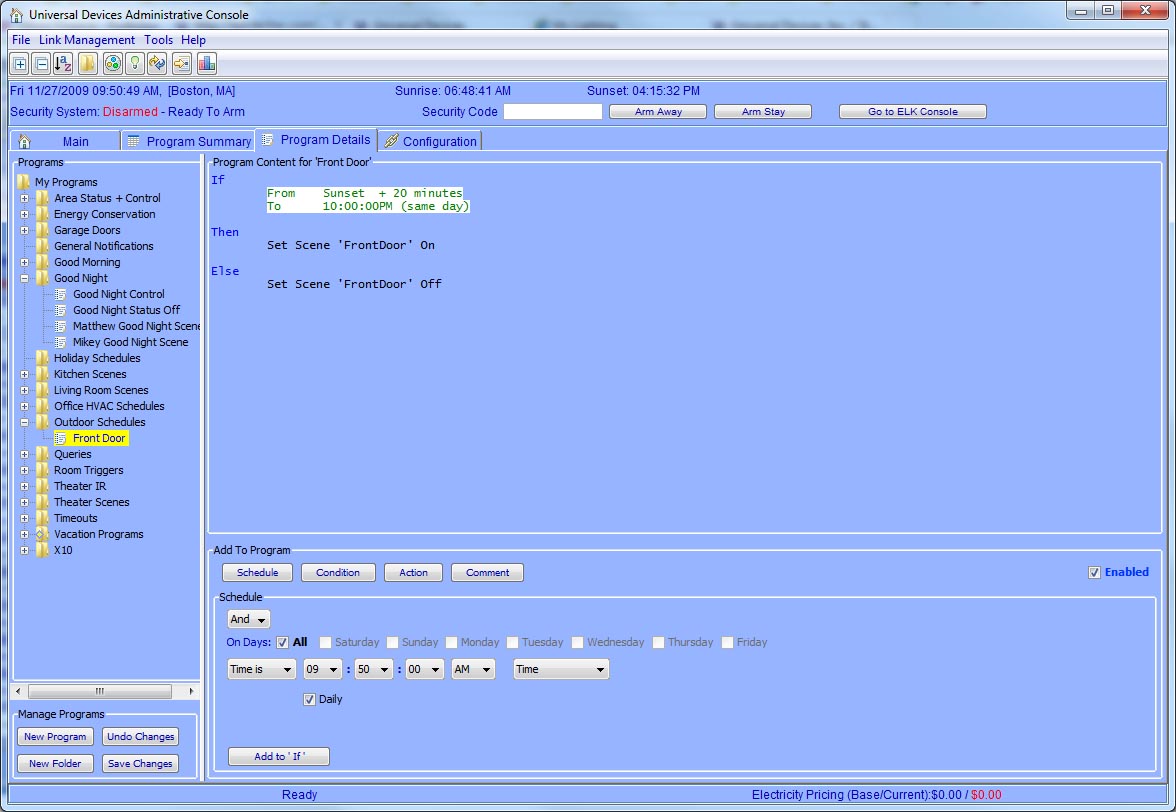Image resolution: width=1176 pixels, height=812 pixels.
Task: Uncheck the All days checkbox
Action: pyautogui.click(x=283, y=642)
